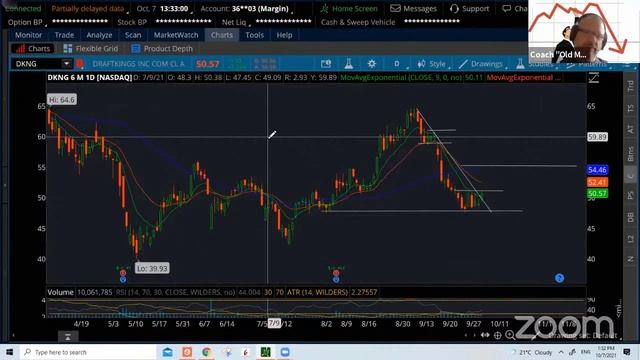
Task: Open Chrome from the taskbar
Action: click(x=207, y=352)
